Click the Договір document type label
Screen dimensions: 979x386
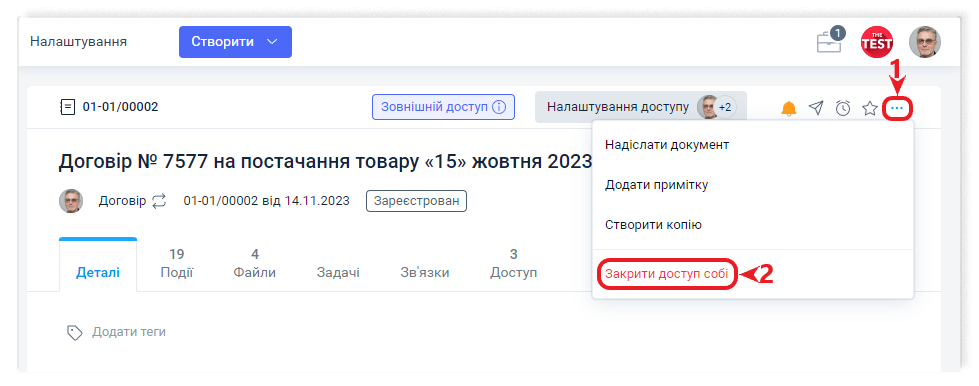click(x=122, y=201)
